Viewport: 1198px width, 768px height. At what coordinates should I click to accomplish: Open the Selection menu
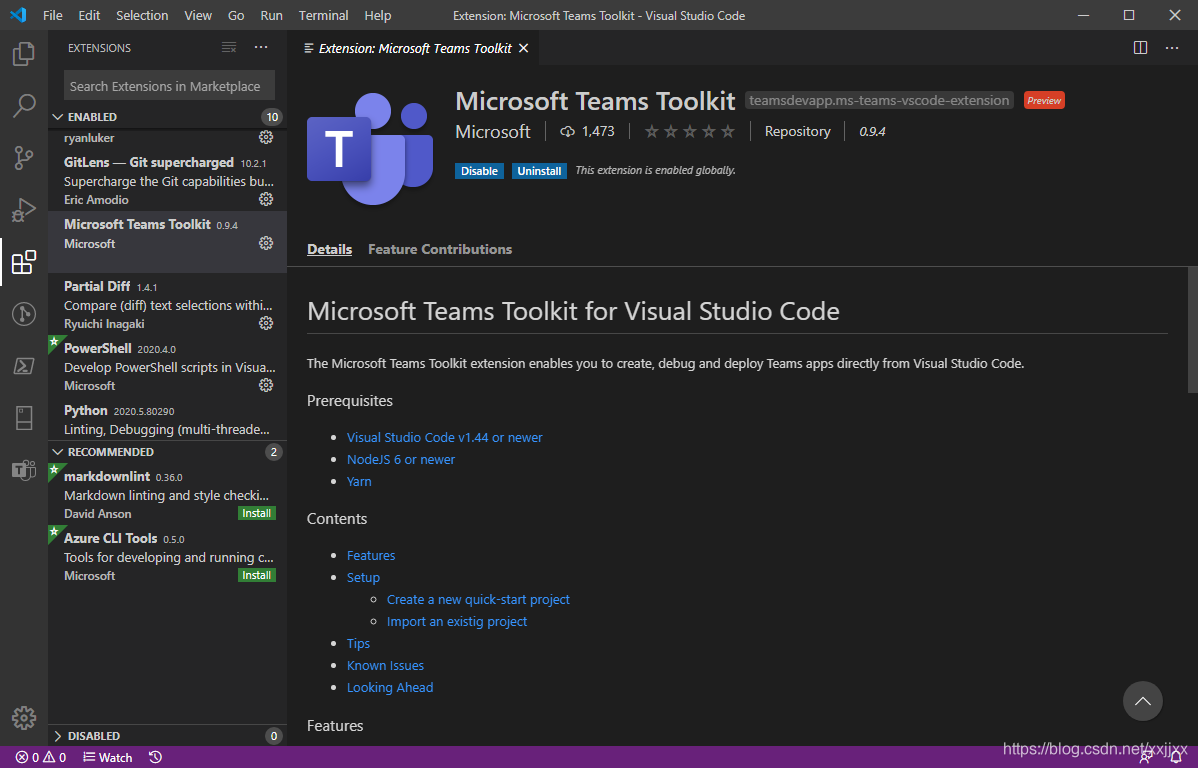(142, 15)
